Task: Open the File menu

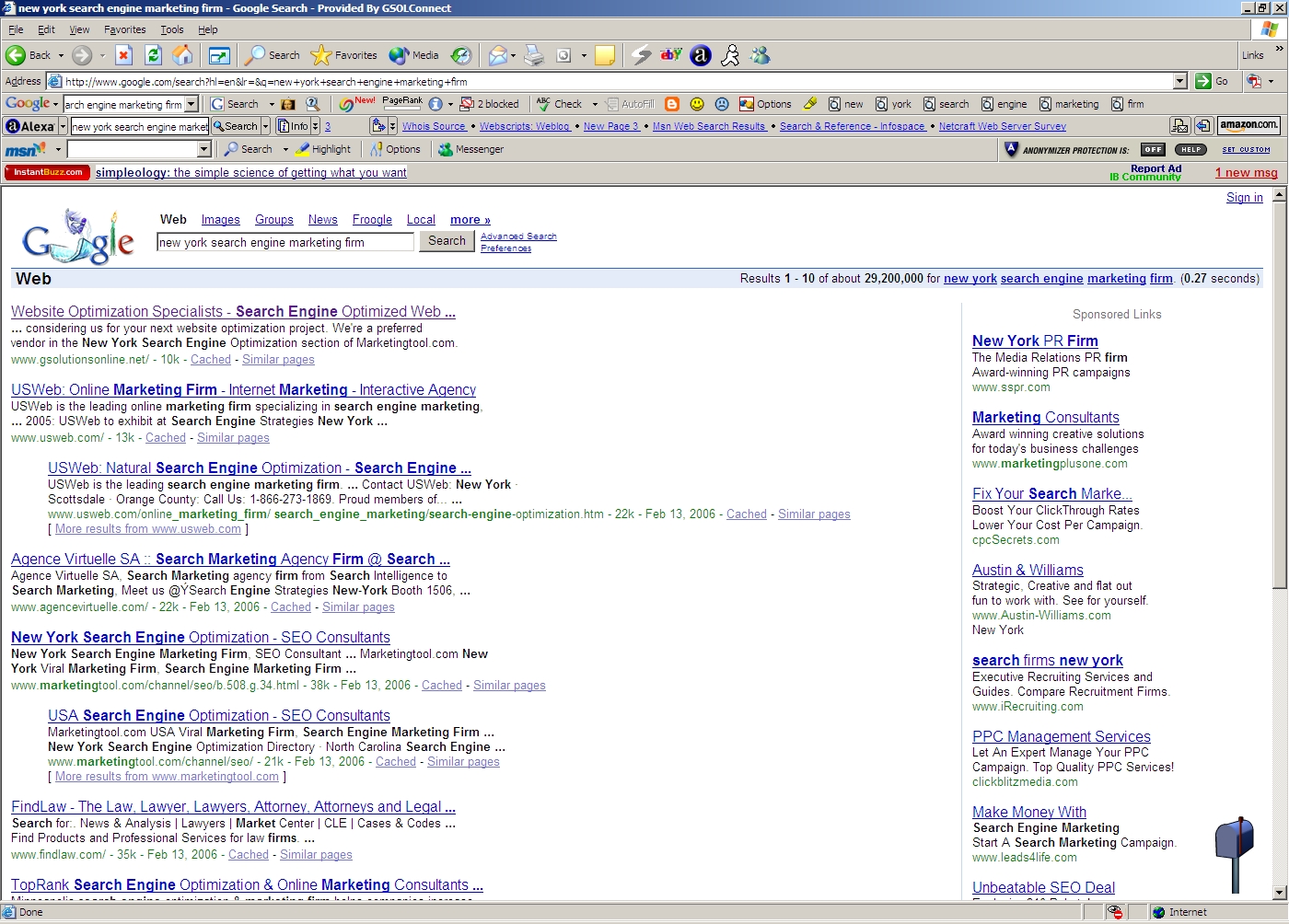Action: [16, 29]
